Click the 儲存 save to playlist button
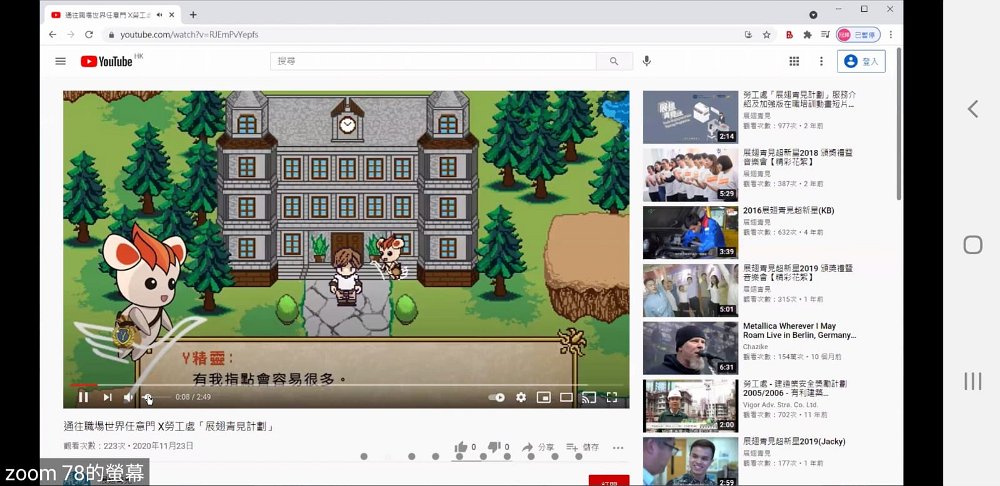Screen dimensions: 1000x486 582,448
